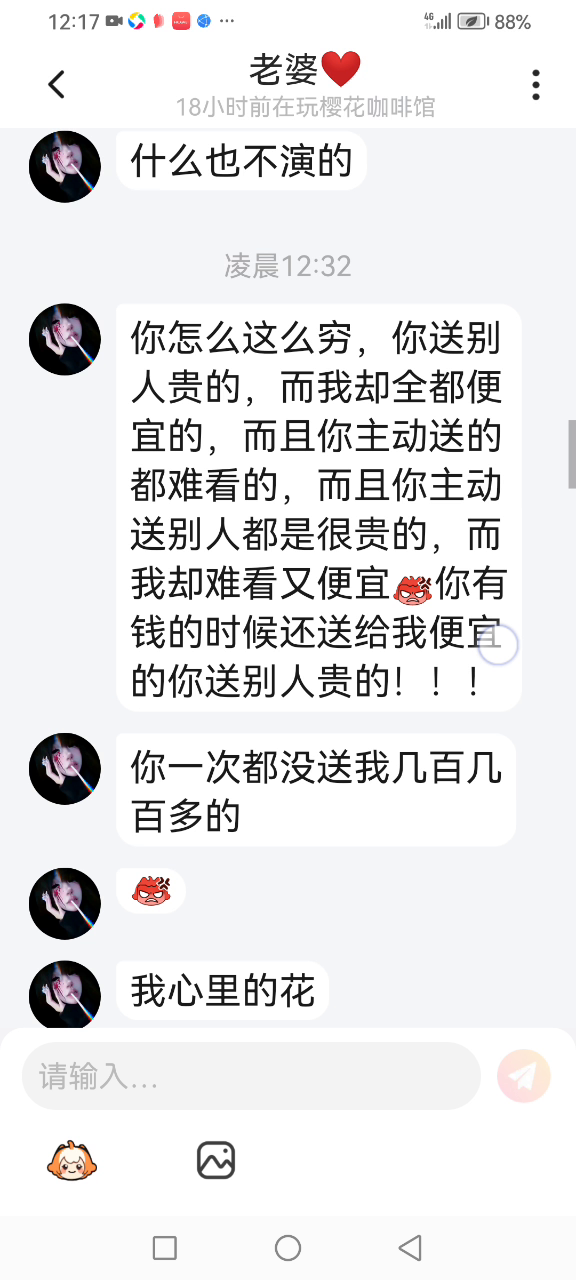
Task: Tap the back arrow icon
Action: click(x=57, y=85)
